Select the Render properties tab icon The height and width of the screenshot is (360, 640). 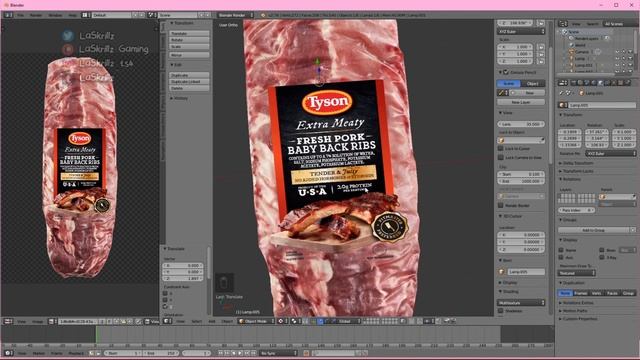[x=573, y=83]
